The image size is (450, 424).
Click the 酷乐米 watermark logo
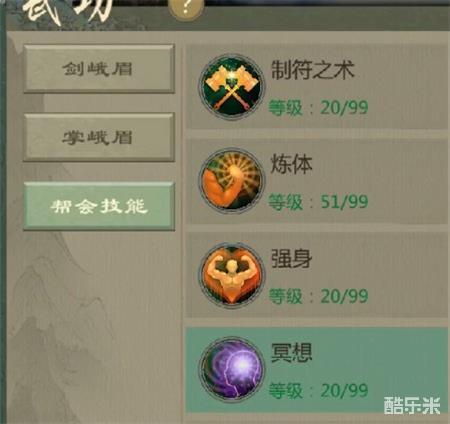click(412, 406)
